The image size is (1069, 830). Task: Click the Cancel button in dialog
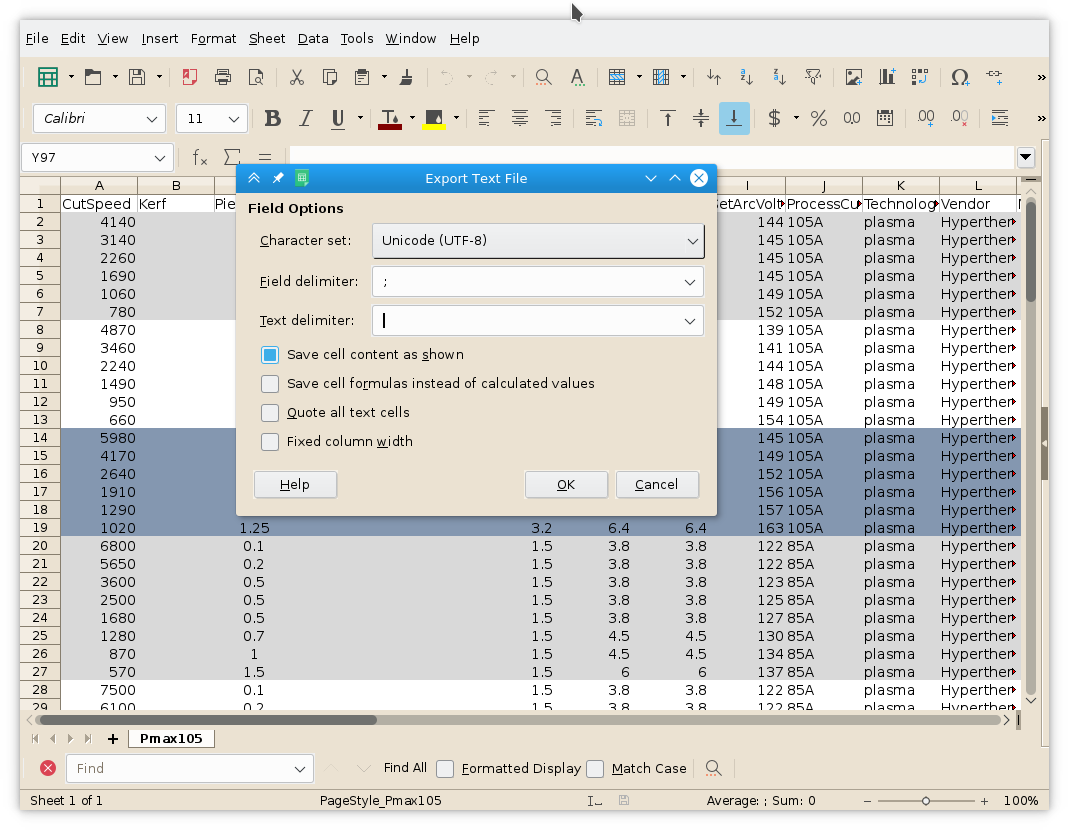coord(657,485)
